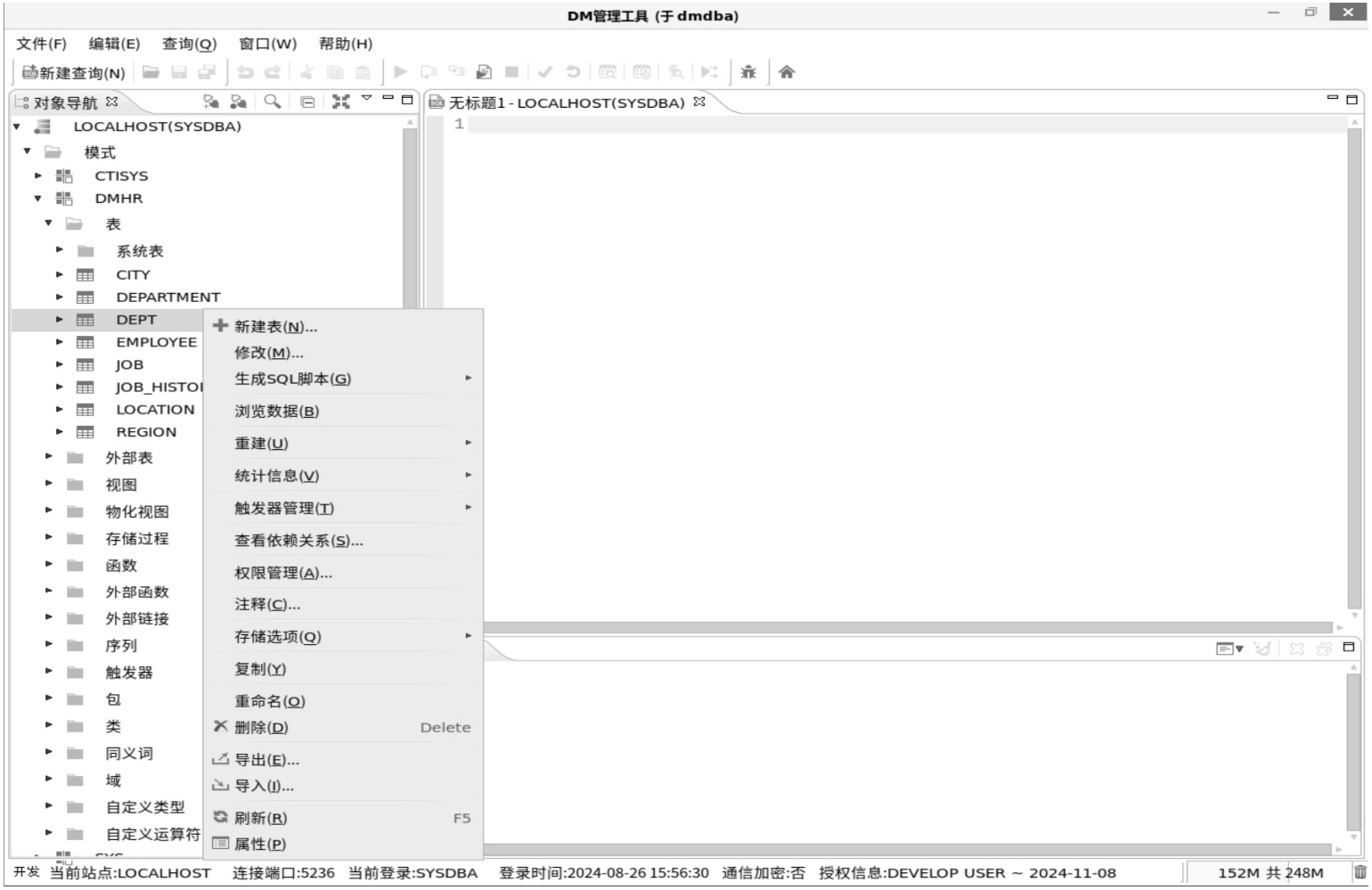Click the collapse all icon in object navigator
The height and width of the screenshot is (890, 1372).
[307, 102]
